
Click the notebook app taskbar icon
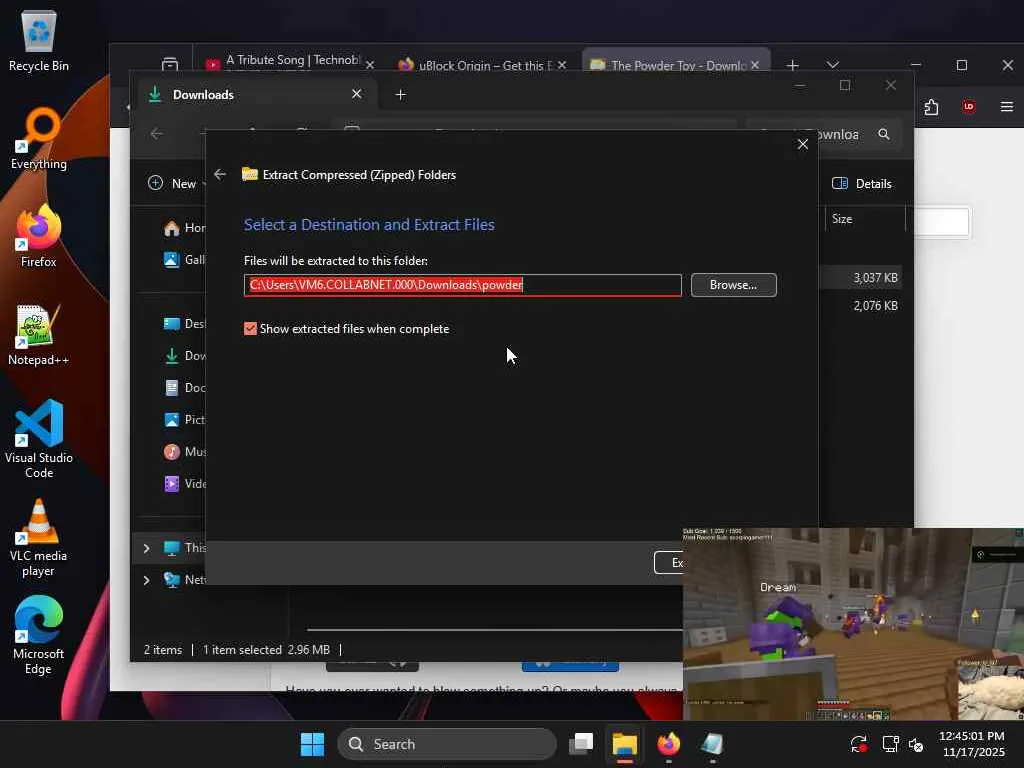tap(712, 744)
